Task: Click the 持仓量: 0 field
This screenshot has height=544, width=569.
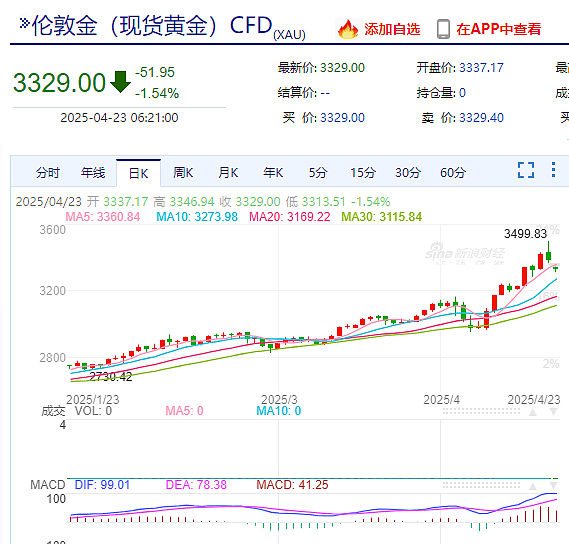Action: (x=441, y=93)
